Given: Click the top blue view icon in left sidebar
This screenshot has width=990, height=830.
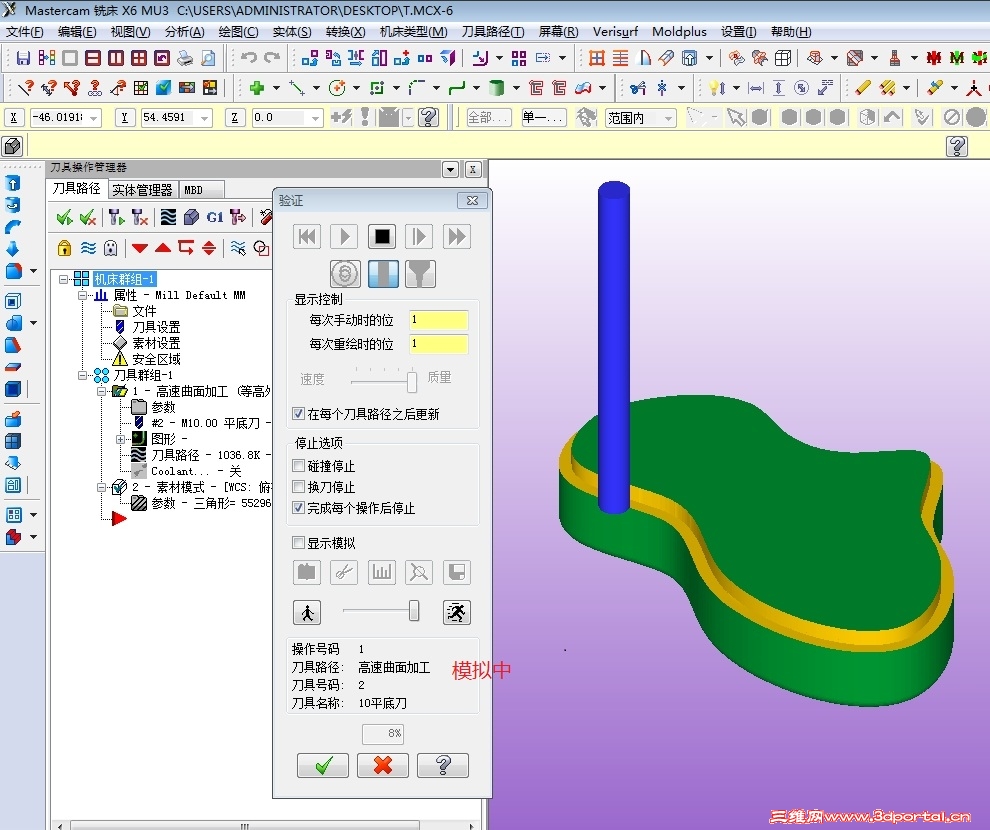Looking at the screenshot, I should click(x=13, y=183).
